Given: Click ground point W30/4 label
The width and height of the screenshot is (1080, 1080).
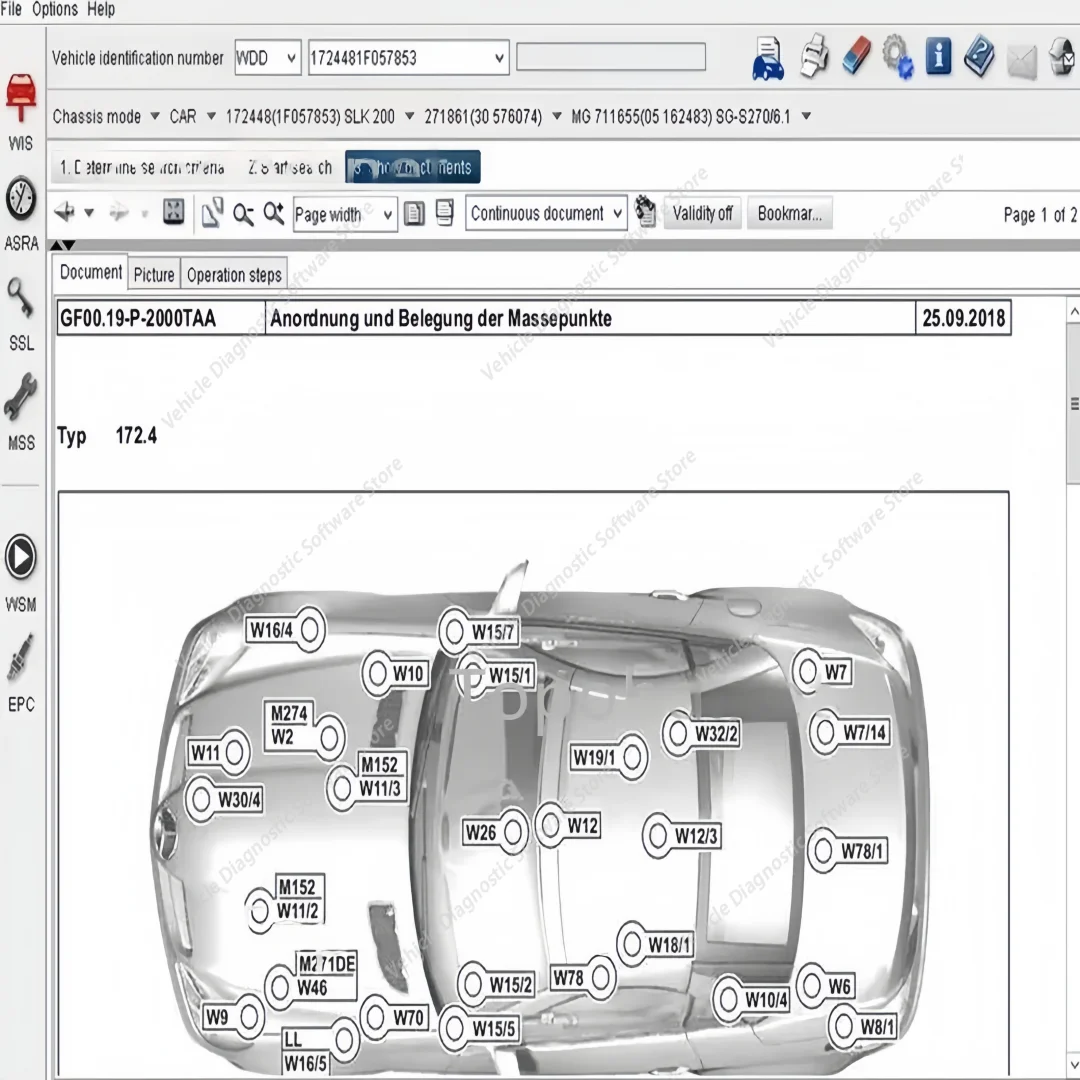Looking at the screenshot, I should click(x=239, y=800).
